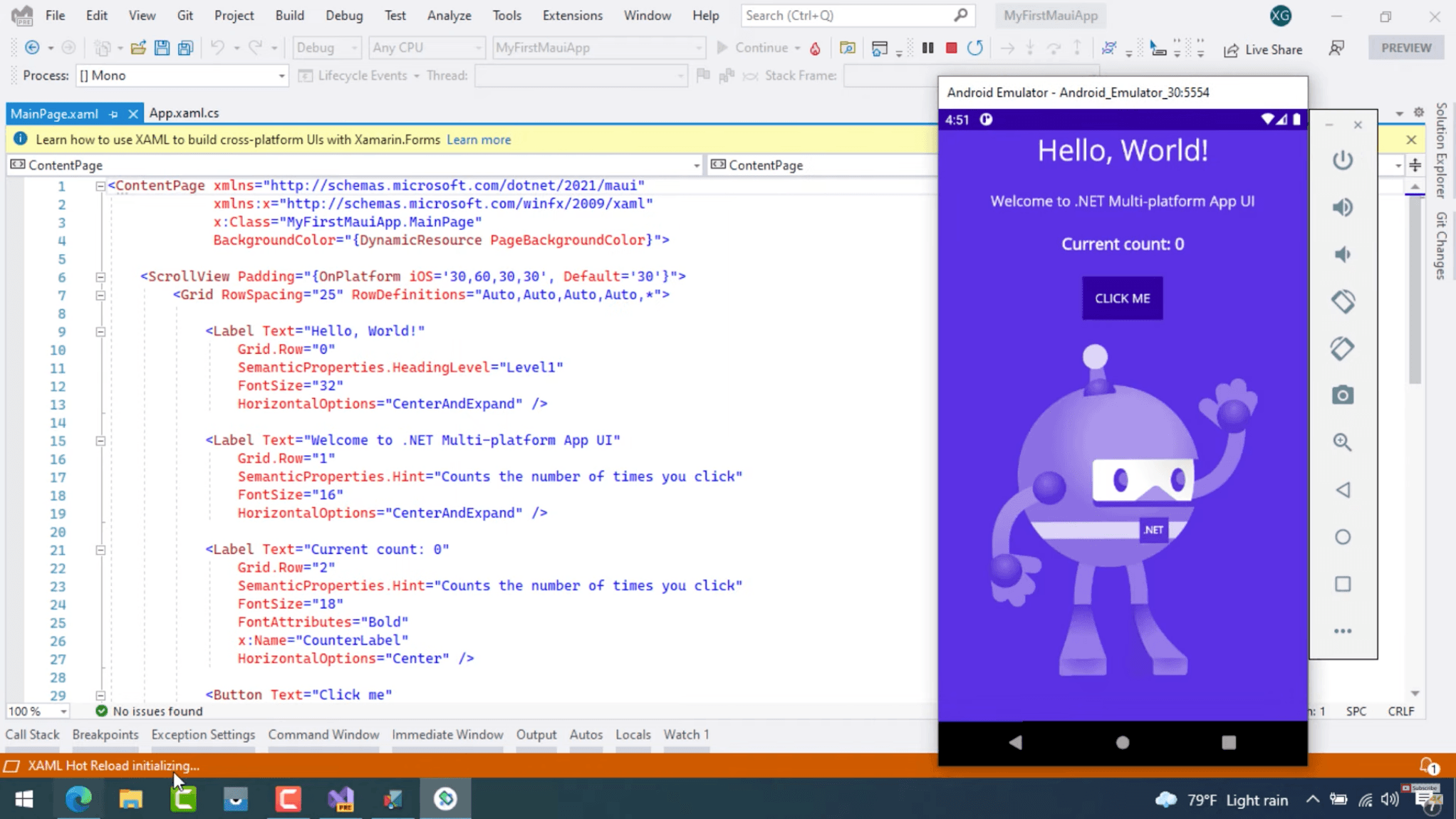The image size is (1456, 819).
Task: Click the zoom in icon on emulator toolbar
Action: coord(1343,442)
